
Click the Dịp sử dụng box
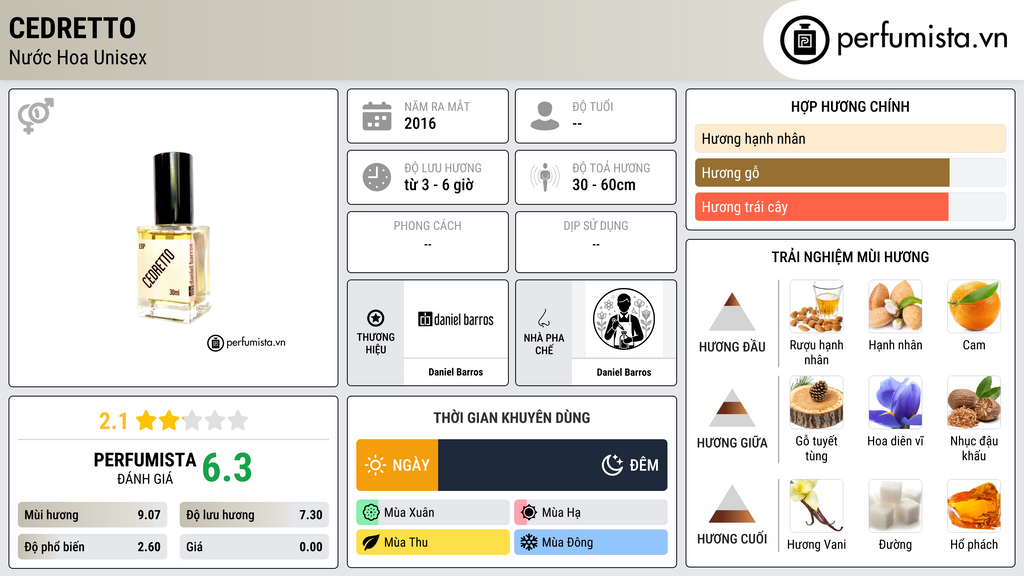[596, 242]
